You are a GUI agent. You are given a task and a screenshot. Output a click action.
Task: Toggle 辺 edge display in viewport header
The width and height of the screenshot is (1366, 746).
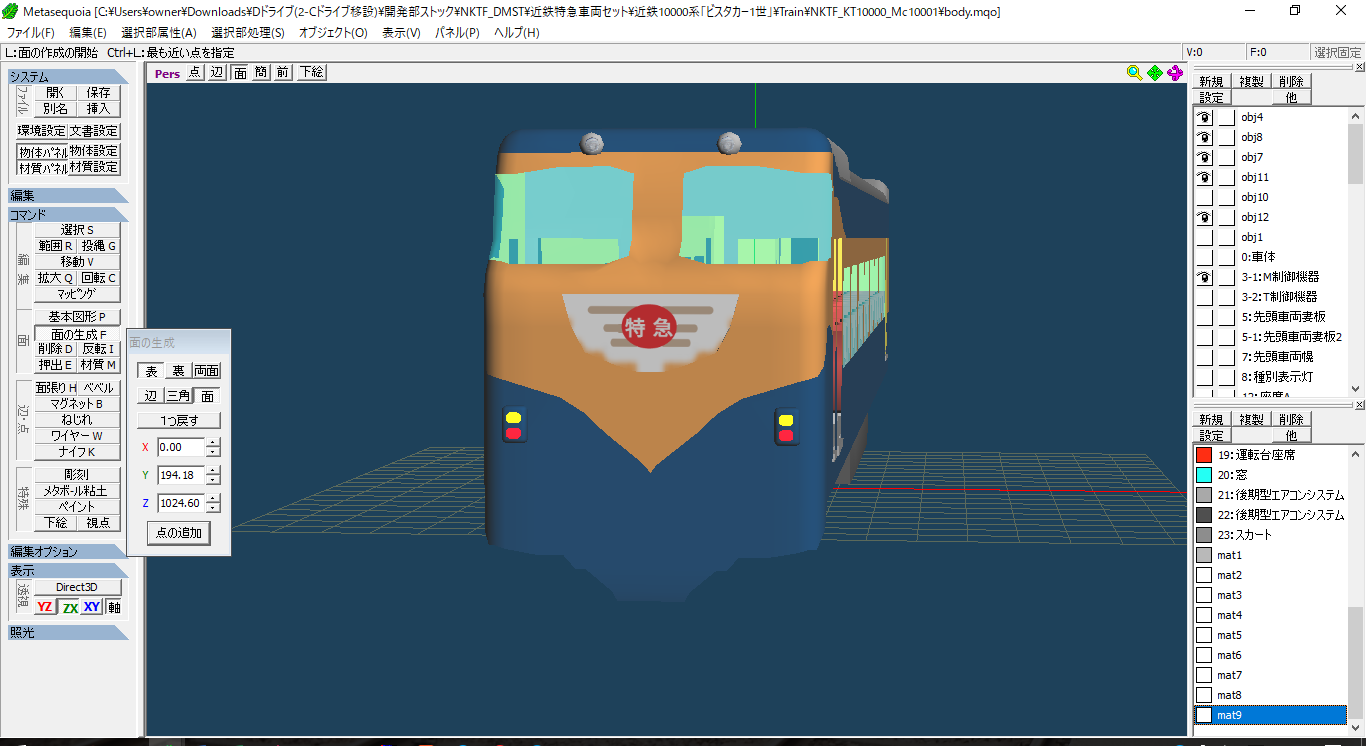click(217, 72)
